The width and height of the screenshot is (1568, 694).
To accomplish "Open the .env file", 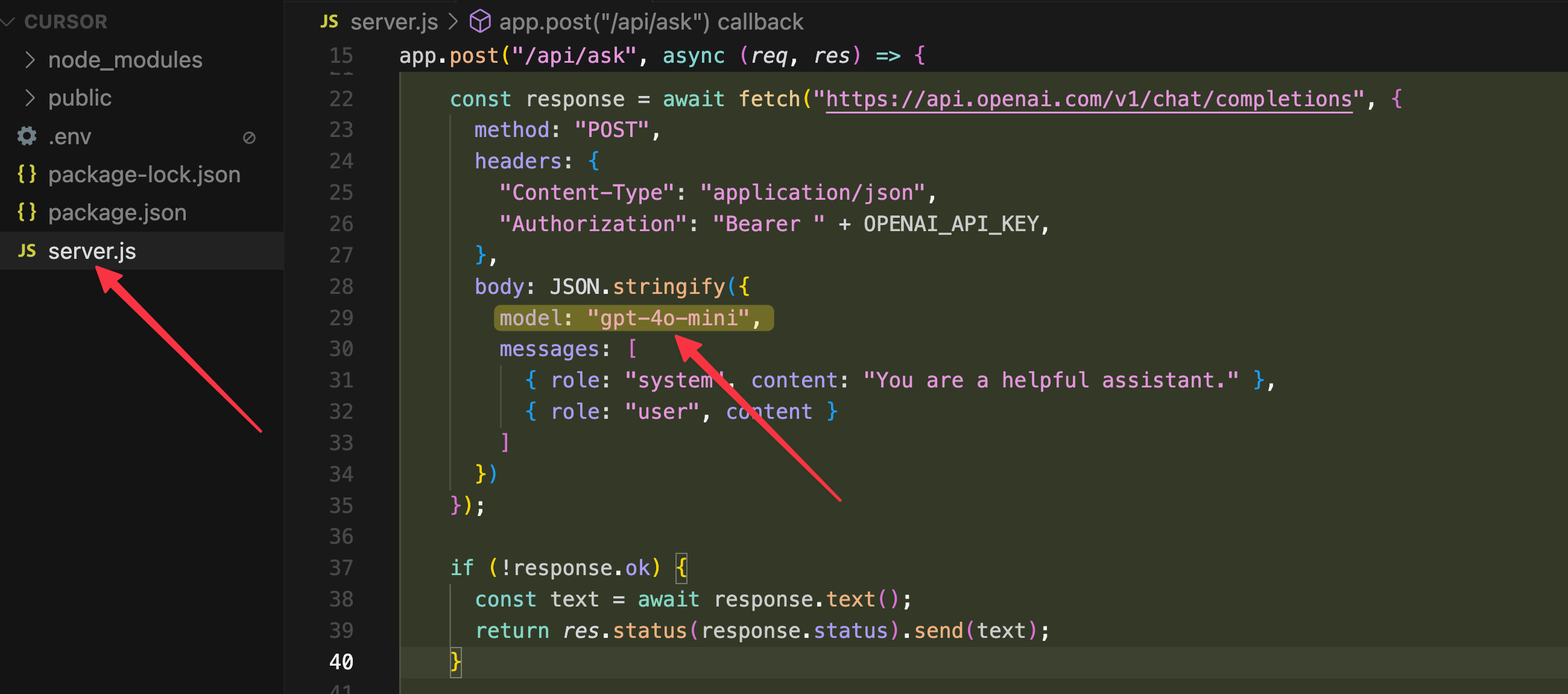I will (69, 136).
